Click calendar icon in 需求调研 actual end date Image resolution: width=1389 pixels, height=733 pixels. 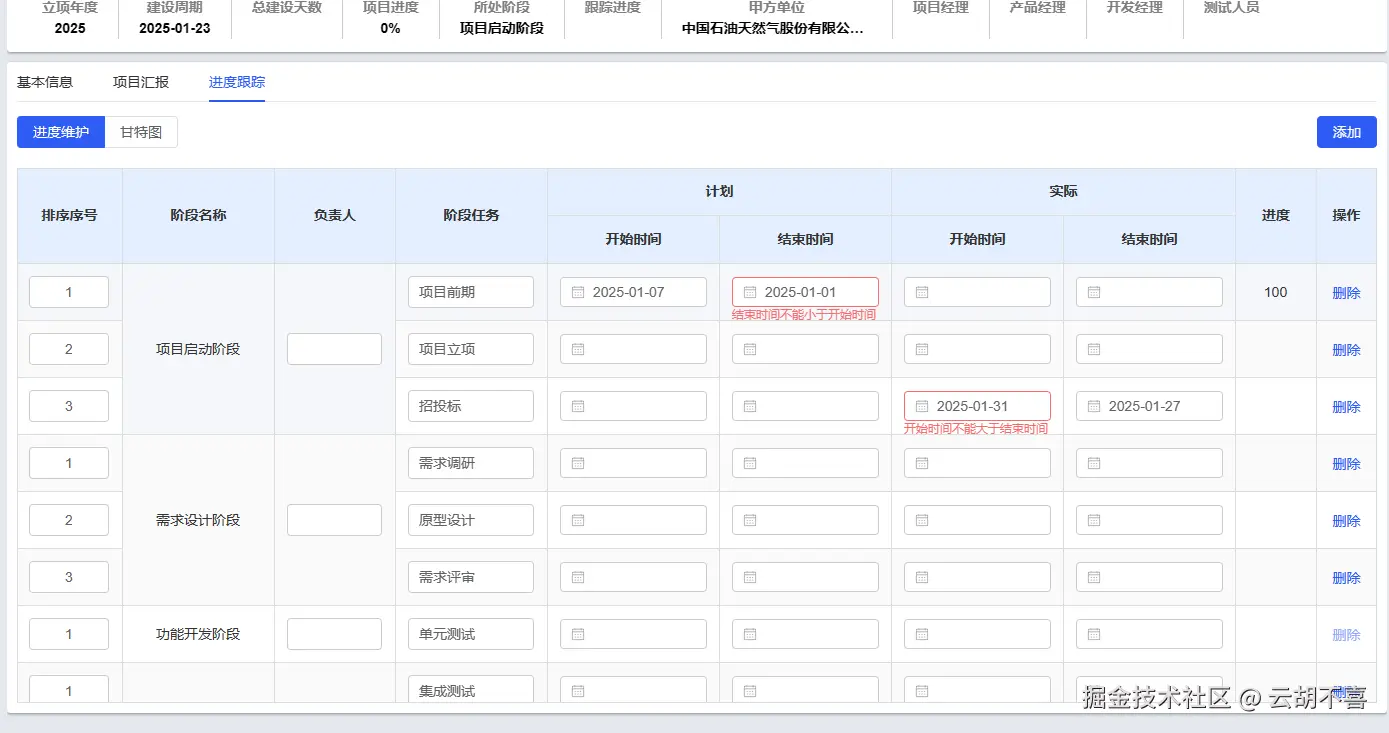pyautogui.click(x=1094, y=463)
